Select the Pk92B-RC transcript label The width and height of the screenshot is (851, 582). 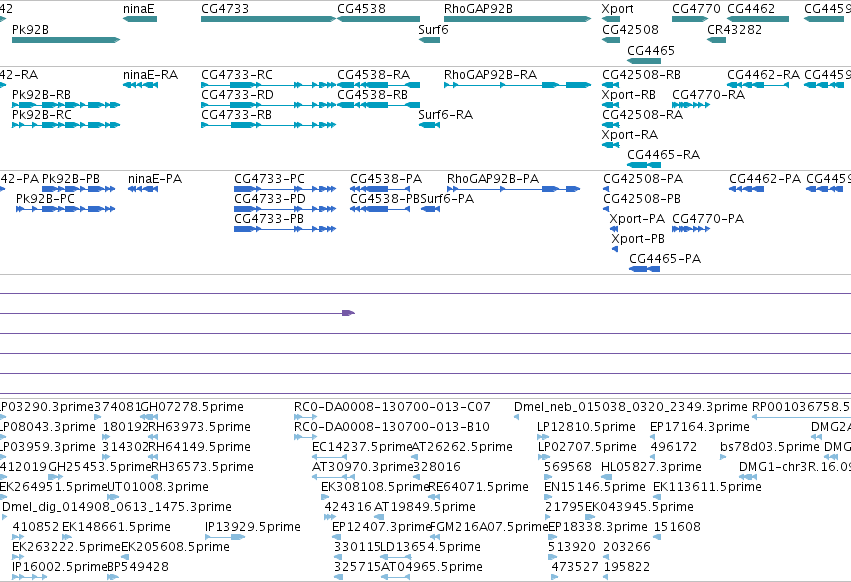(42, 115)
